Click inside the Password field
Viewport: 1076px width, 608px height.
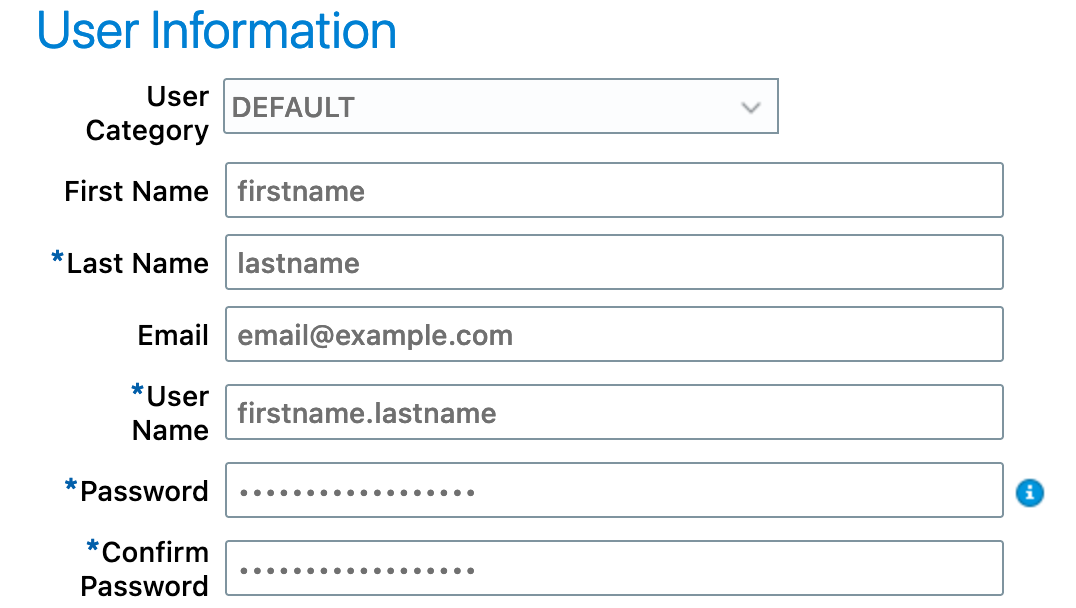[x=614, y=490]
